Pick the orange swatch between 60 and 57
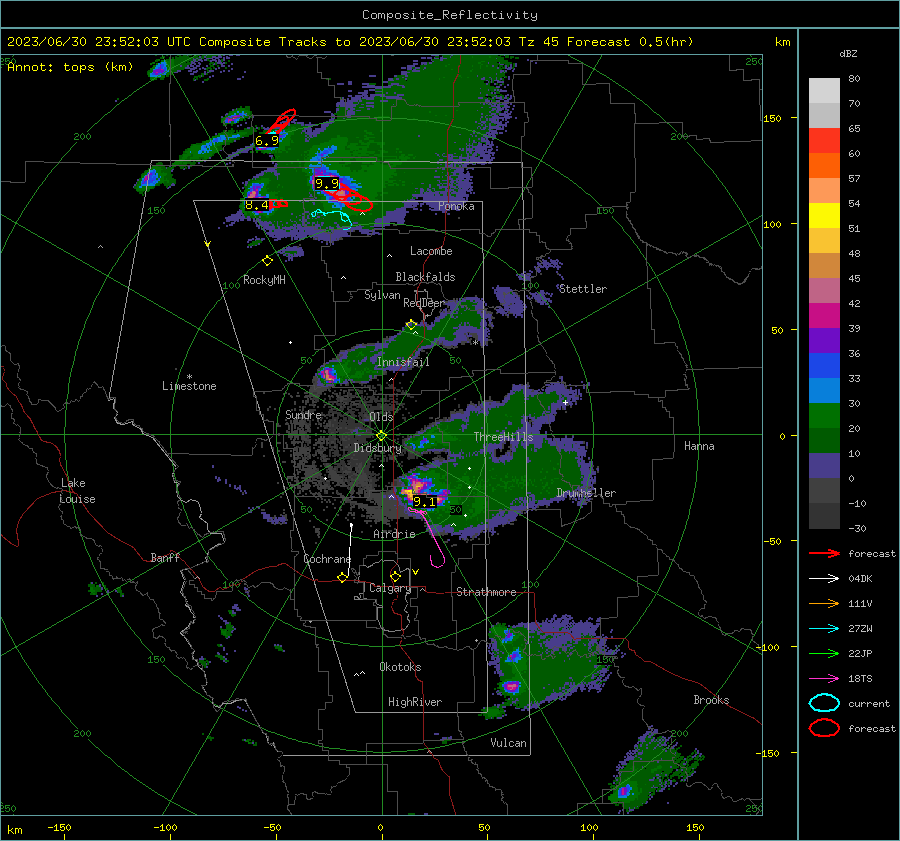 point(824,166)
